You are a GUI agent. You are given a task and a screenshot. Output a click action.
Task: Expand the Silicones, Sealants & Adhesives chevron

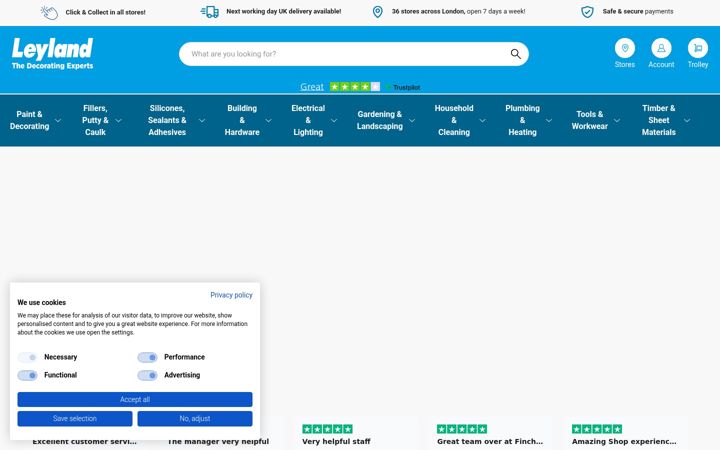(x=202, y=120)
